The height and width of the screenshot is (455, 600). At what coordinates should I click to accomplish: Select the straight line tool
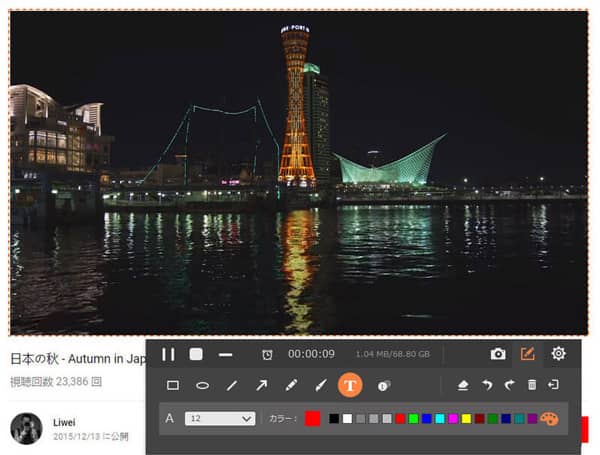pyautogui.click(x=232, y=385)
